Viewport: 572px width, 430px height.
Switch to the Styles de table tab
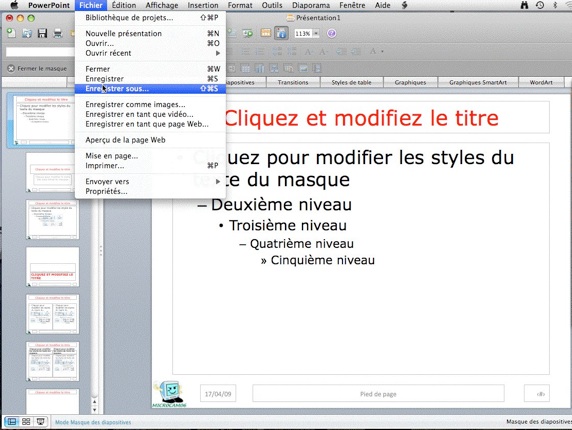[x=352, y=82]
